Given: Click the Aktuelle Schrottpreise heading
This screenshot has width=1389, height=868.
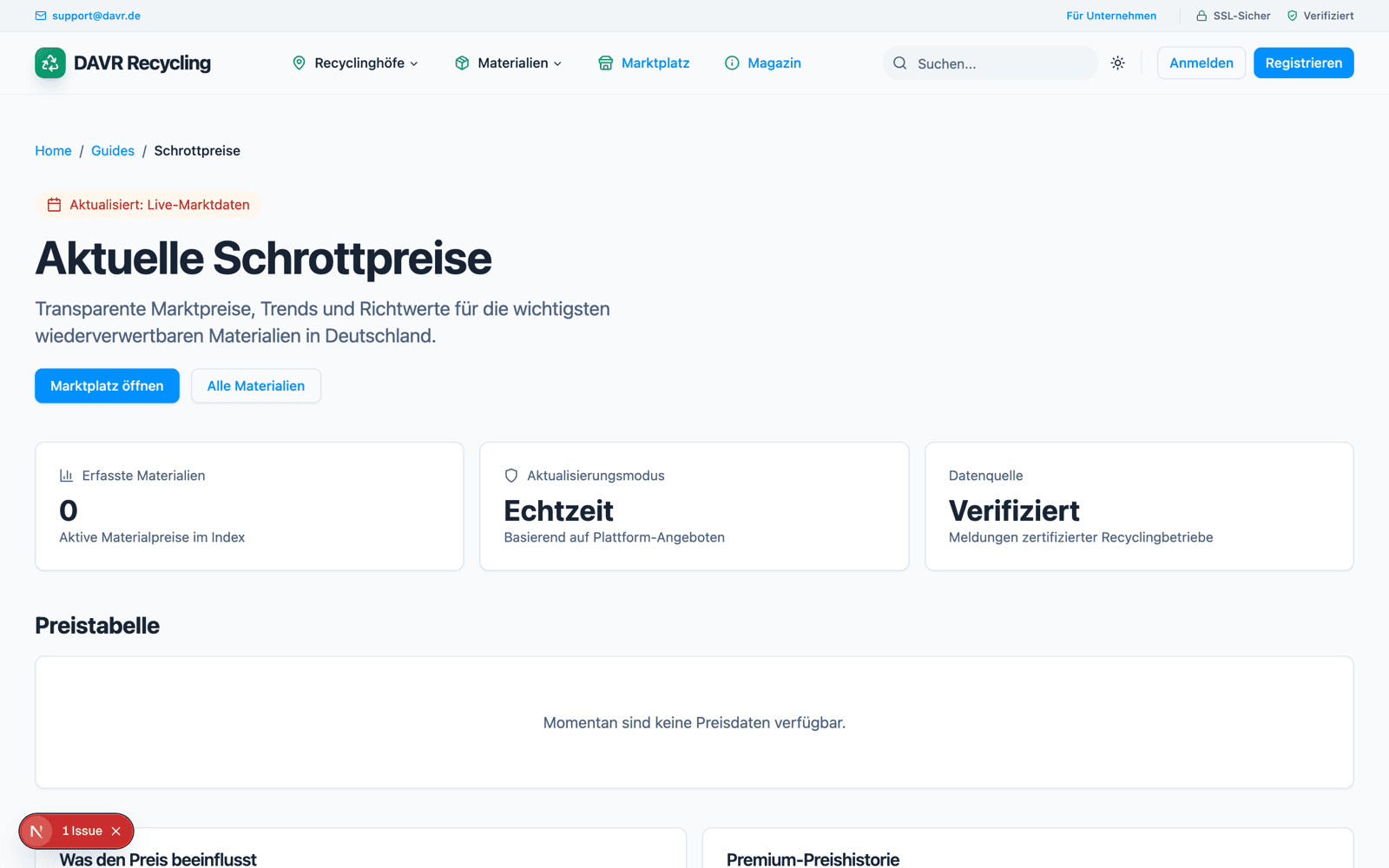Looking at the screenshot, I should (263, 259).
